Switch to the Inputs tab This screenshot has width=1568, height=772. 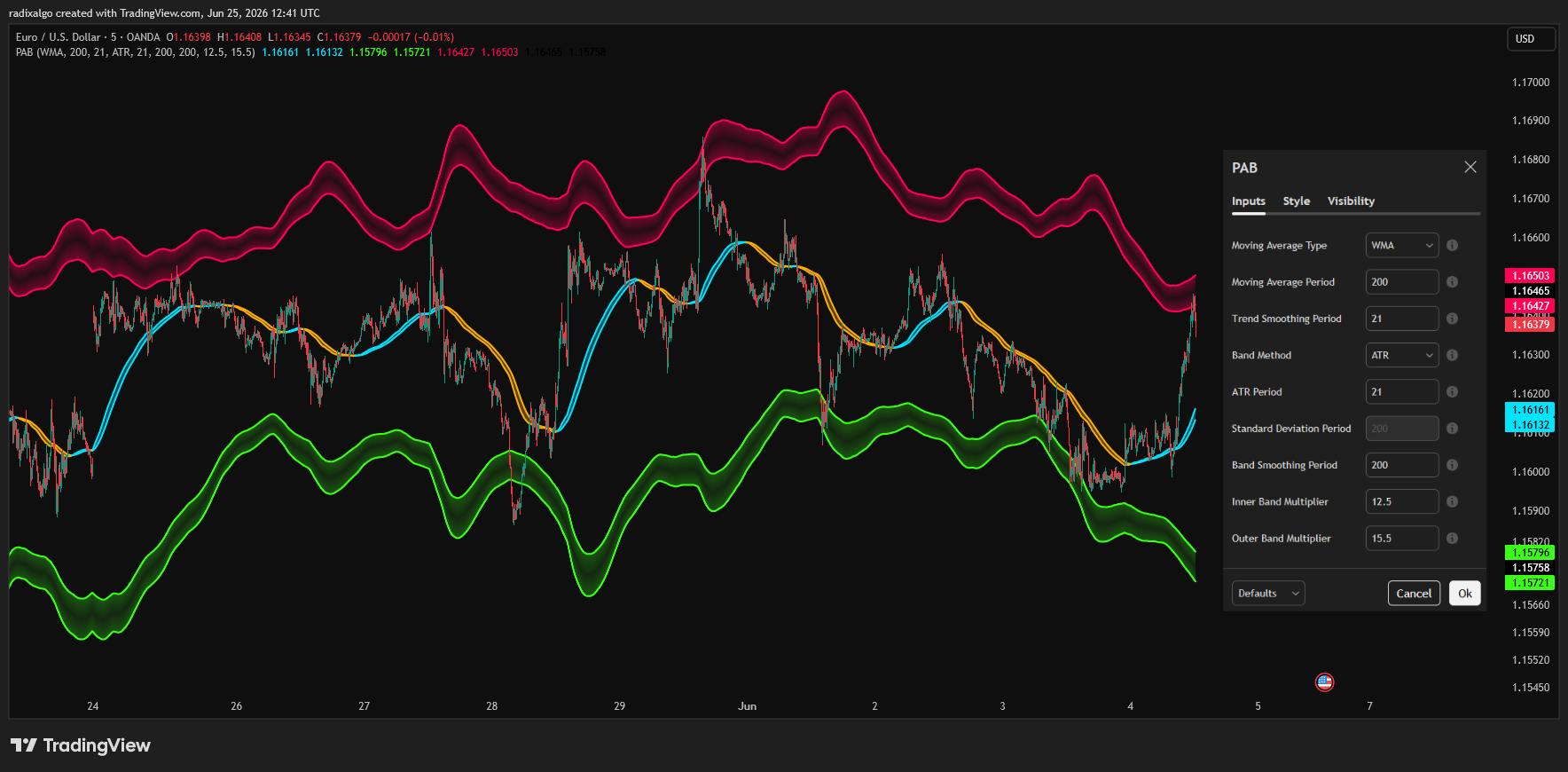(1248, 201)
